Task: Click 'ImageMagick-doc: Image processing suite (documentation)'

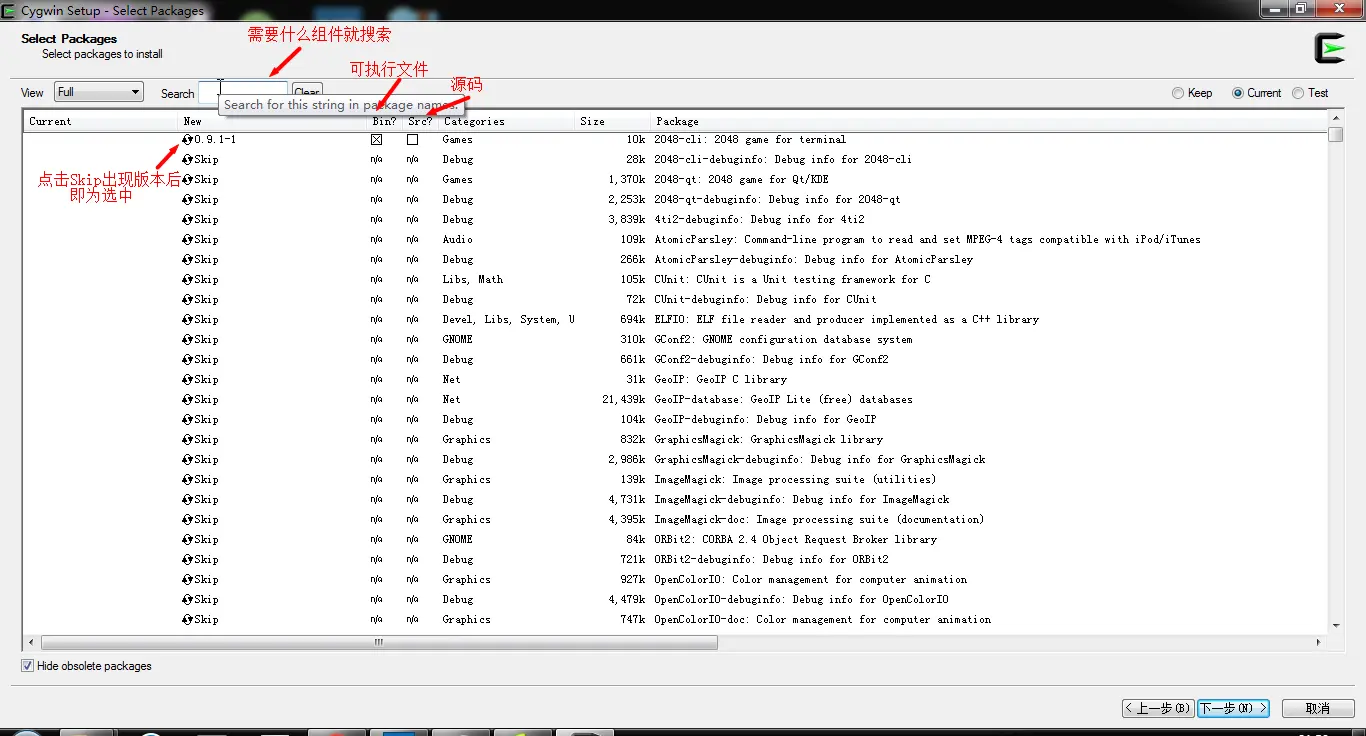Action: pyautogui.click(x=819, y=519)
